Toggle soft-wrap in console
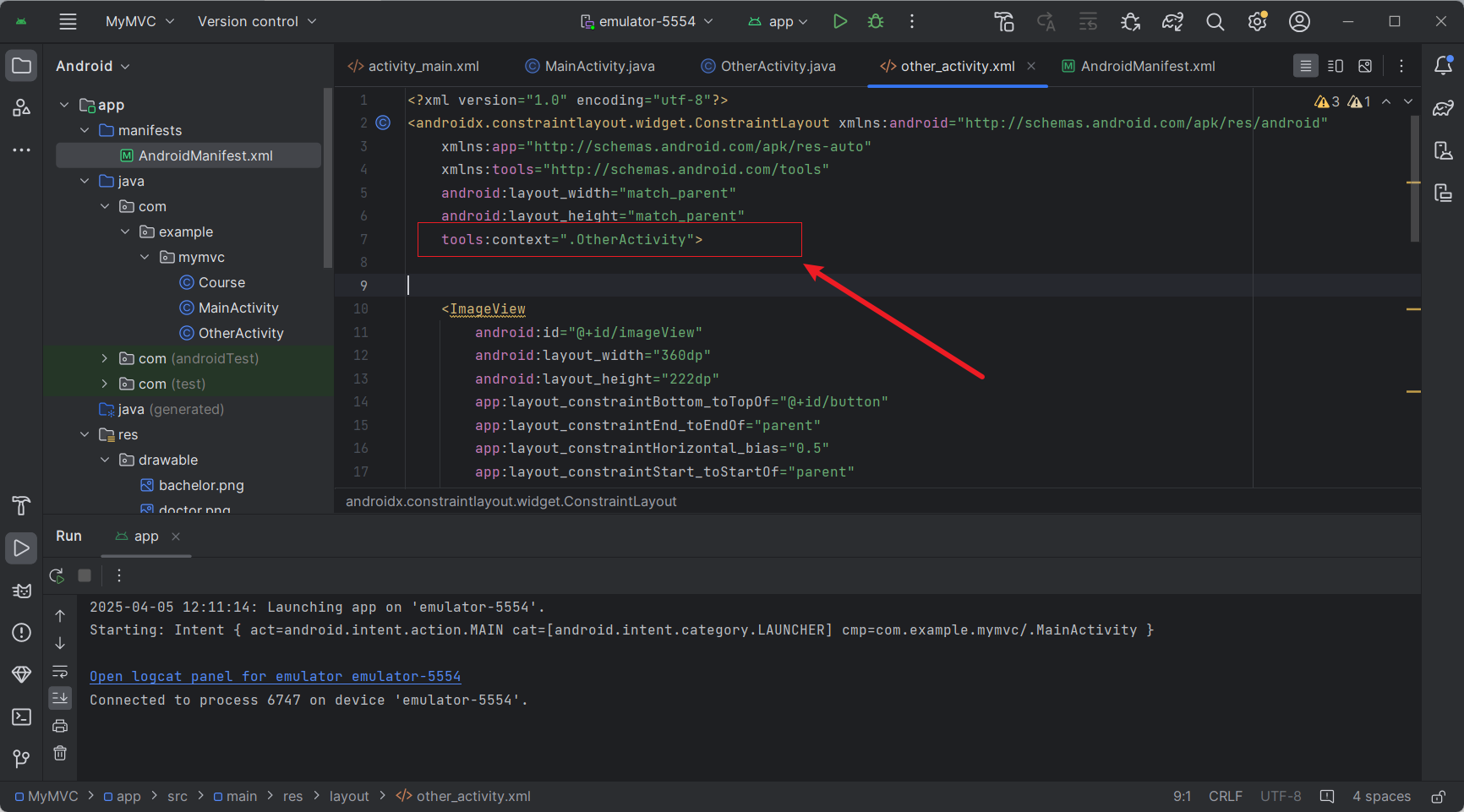Viewport: 1464px width, 812px height. (x=60, y=672)
